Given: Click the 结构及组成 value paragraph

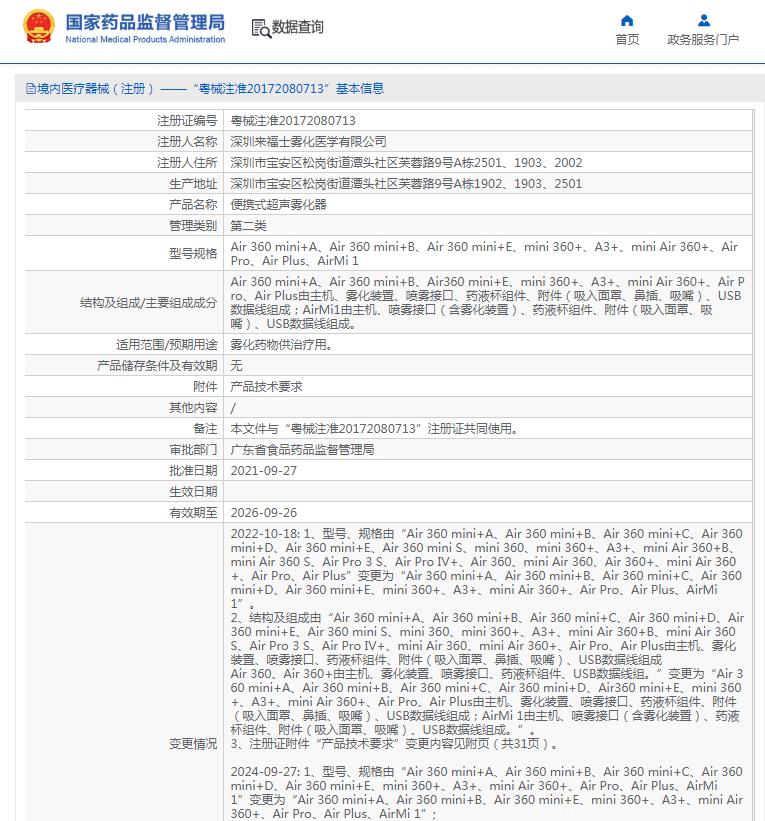Looking at the screenshot, I should [x=487, y=303].
